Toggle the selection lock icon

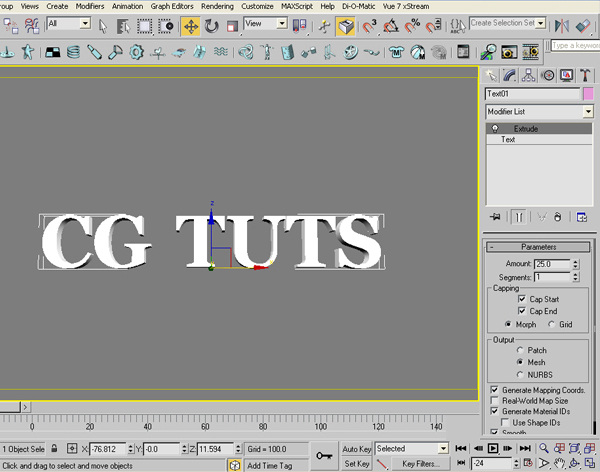pos(53,449)
